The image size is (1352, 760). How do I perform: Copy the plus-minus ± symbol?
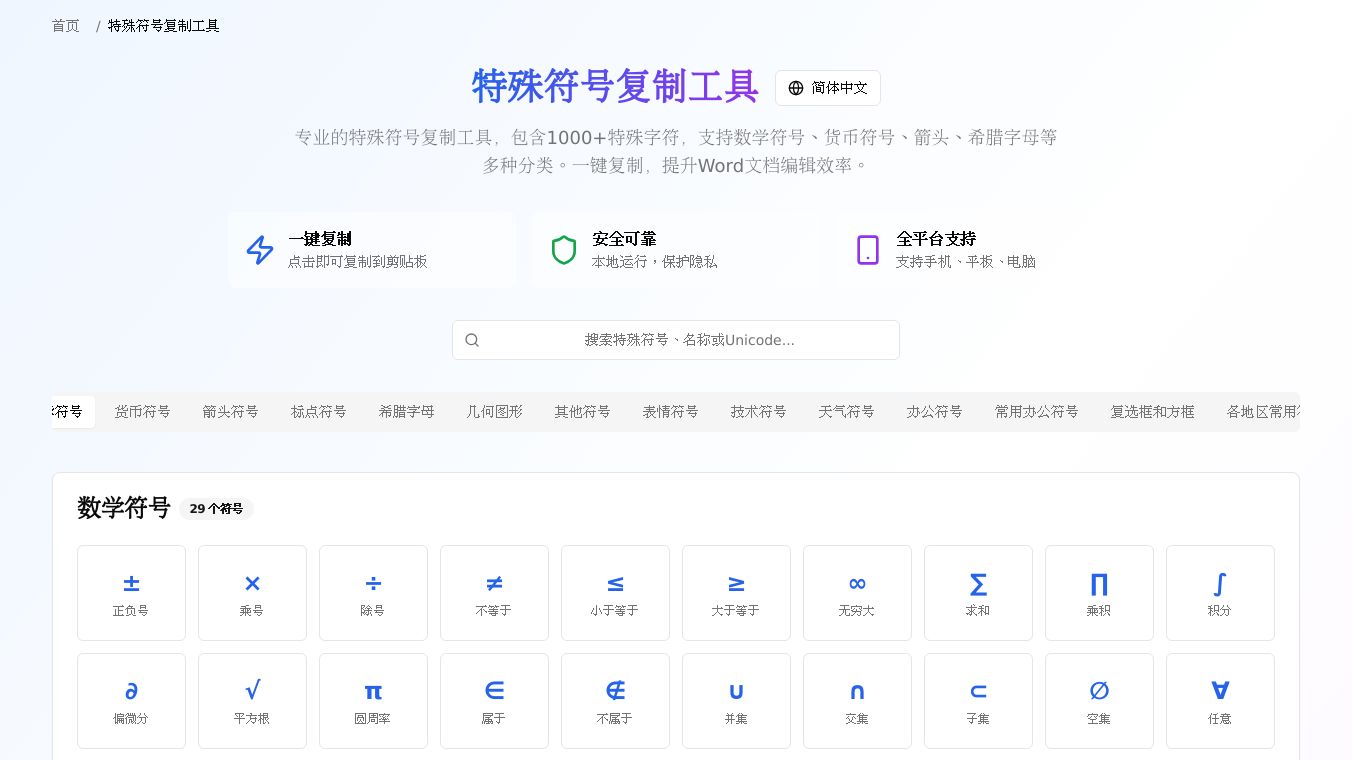pyautogui.click(x=131, y=593)
